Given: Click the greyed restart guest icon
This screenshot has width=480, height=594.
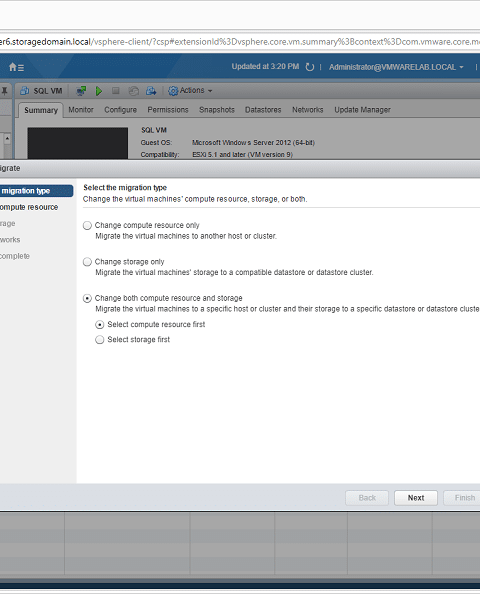Looking at the screenshot, I should point(133,91).
